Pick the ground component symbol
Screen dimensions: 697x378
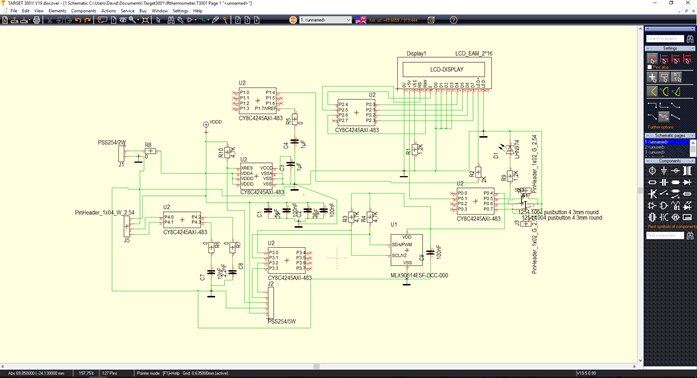pyautogui.click(x=664, y=171)
